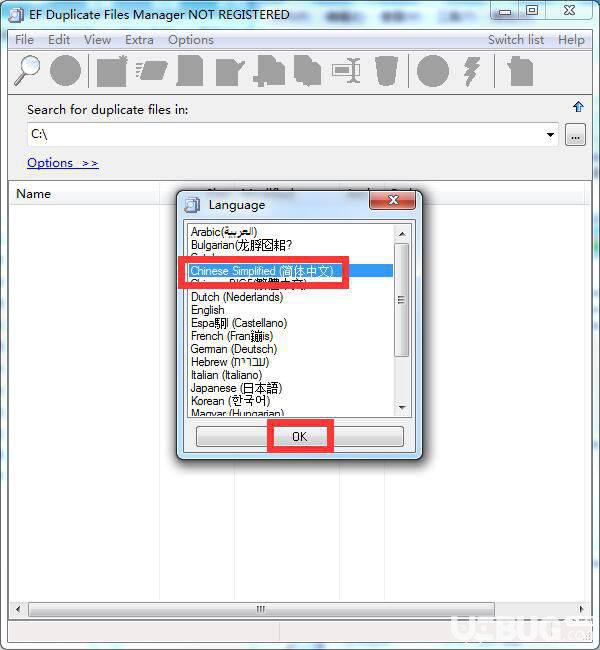Click horizontal scrollbar left arrow
This screenshot has height=650, width=600.
[18, 609]
